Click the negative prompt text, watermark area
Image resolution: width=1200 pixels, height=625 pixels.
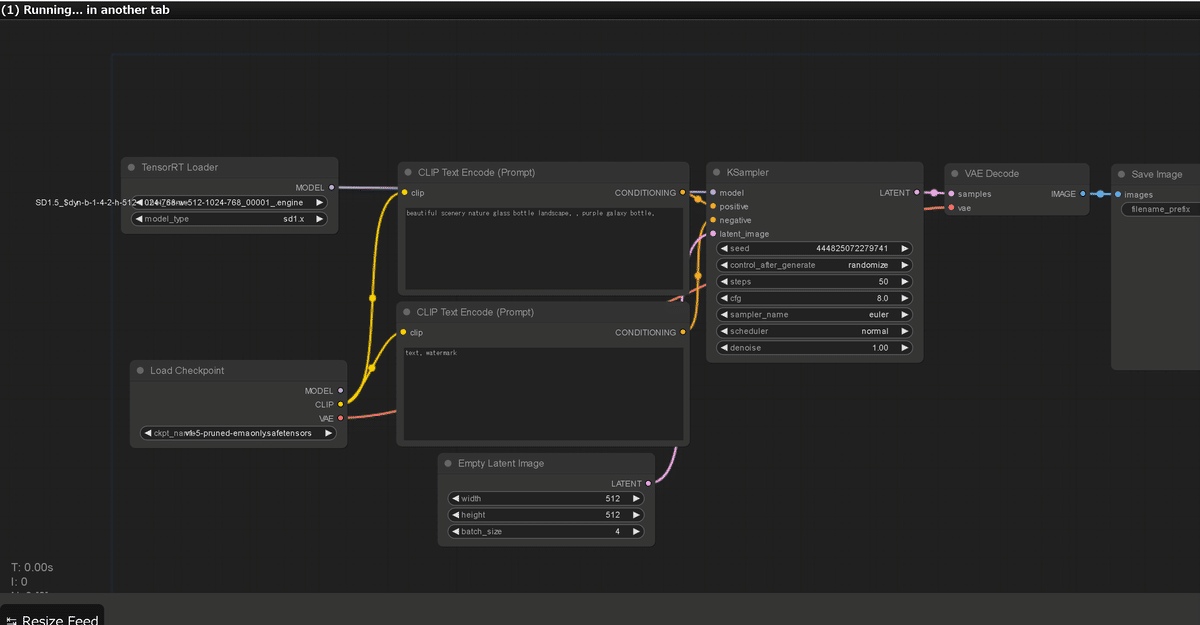(544, 394)
